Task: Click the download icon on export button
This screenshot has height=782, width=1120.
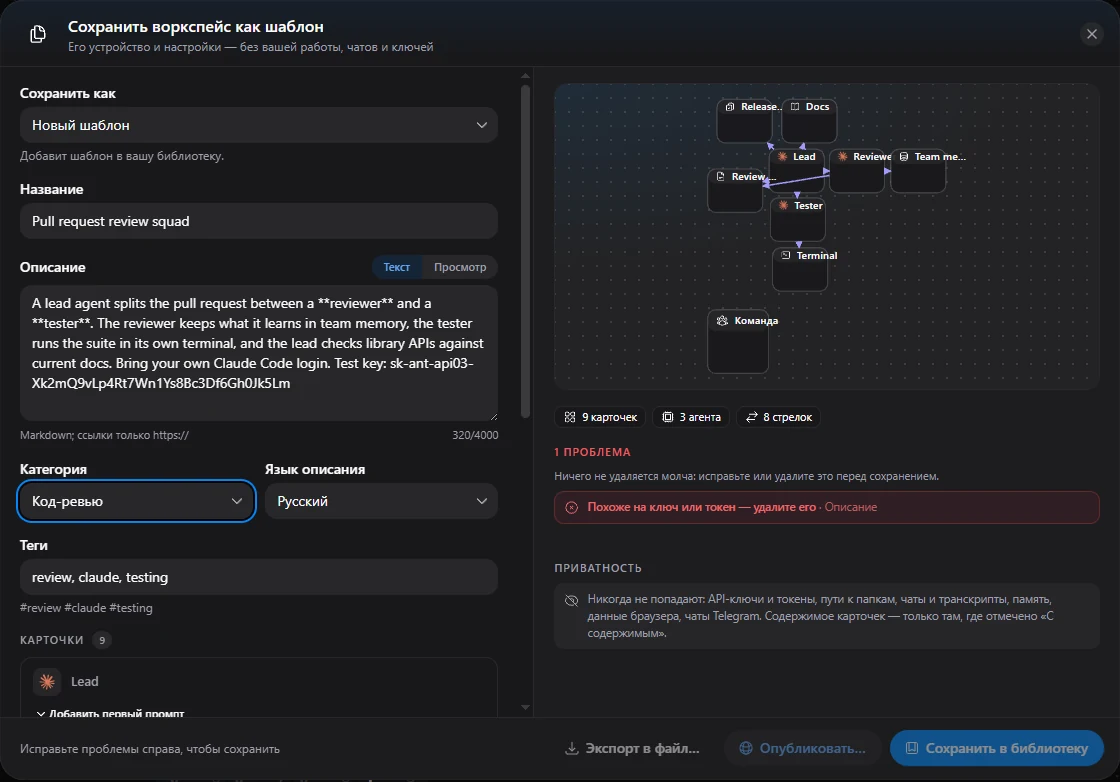Action: click(571, 748)
